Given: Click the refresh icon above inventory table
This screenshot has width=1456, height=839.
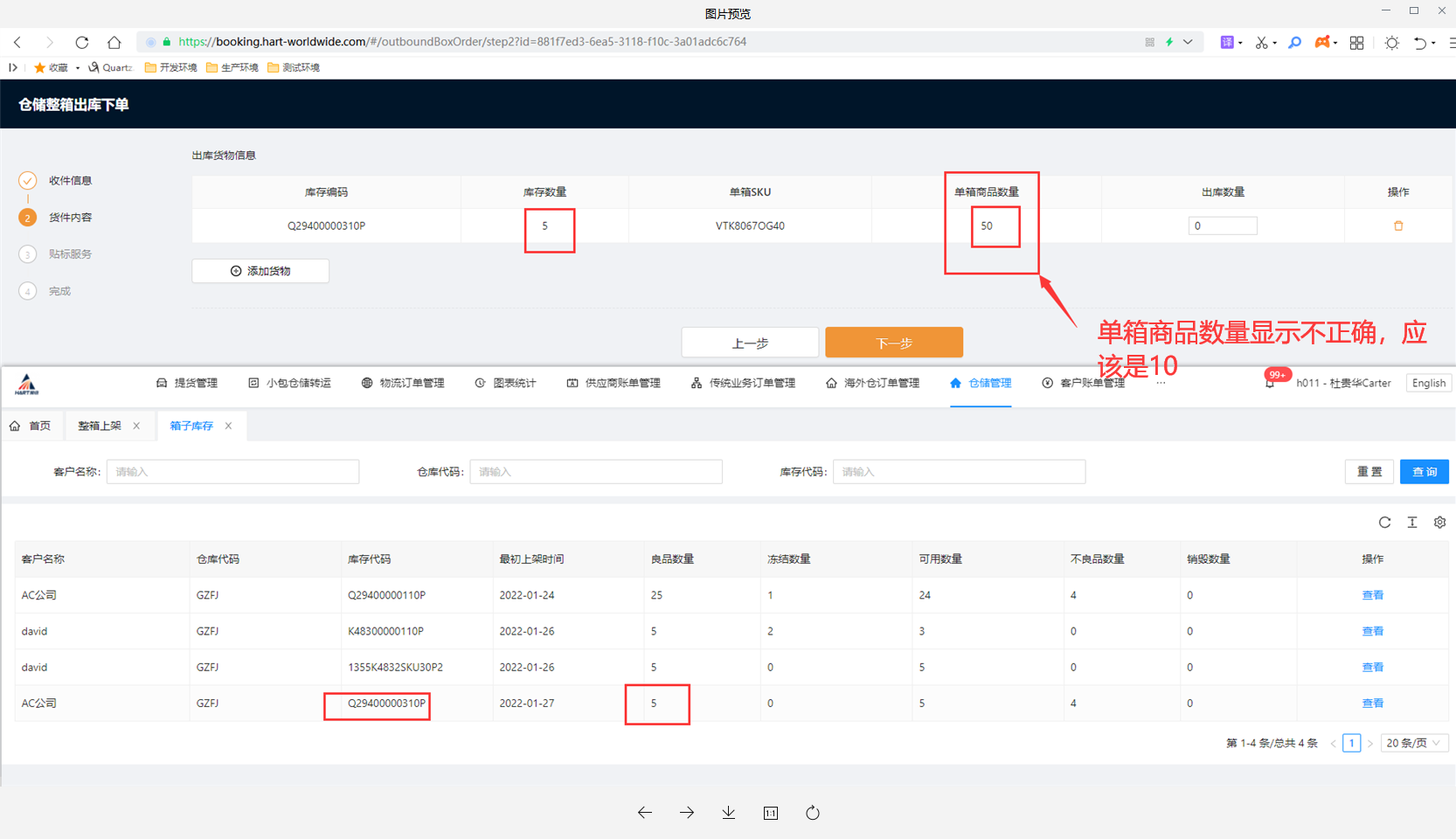Looking at the screenshot, I should 1384,523.
